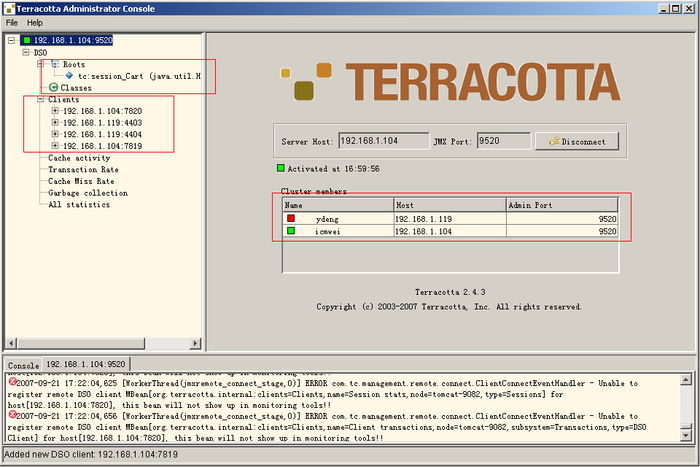Click the JMX Port input field
The width and height of the screenshot is (700, 467).
(504, 141)
